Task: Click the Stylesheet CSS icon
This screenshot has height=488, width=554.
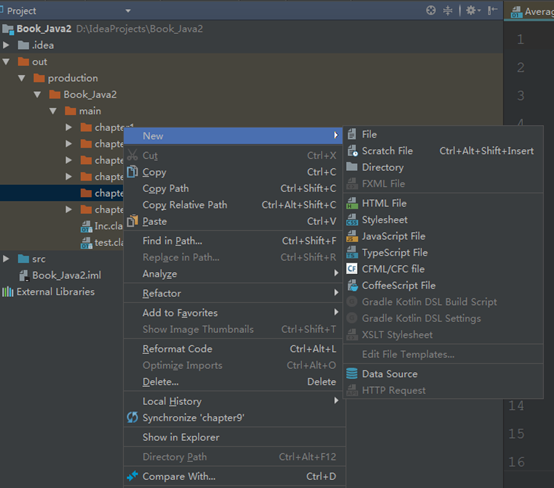Action: (x=352, y=219)
